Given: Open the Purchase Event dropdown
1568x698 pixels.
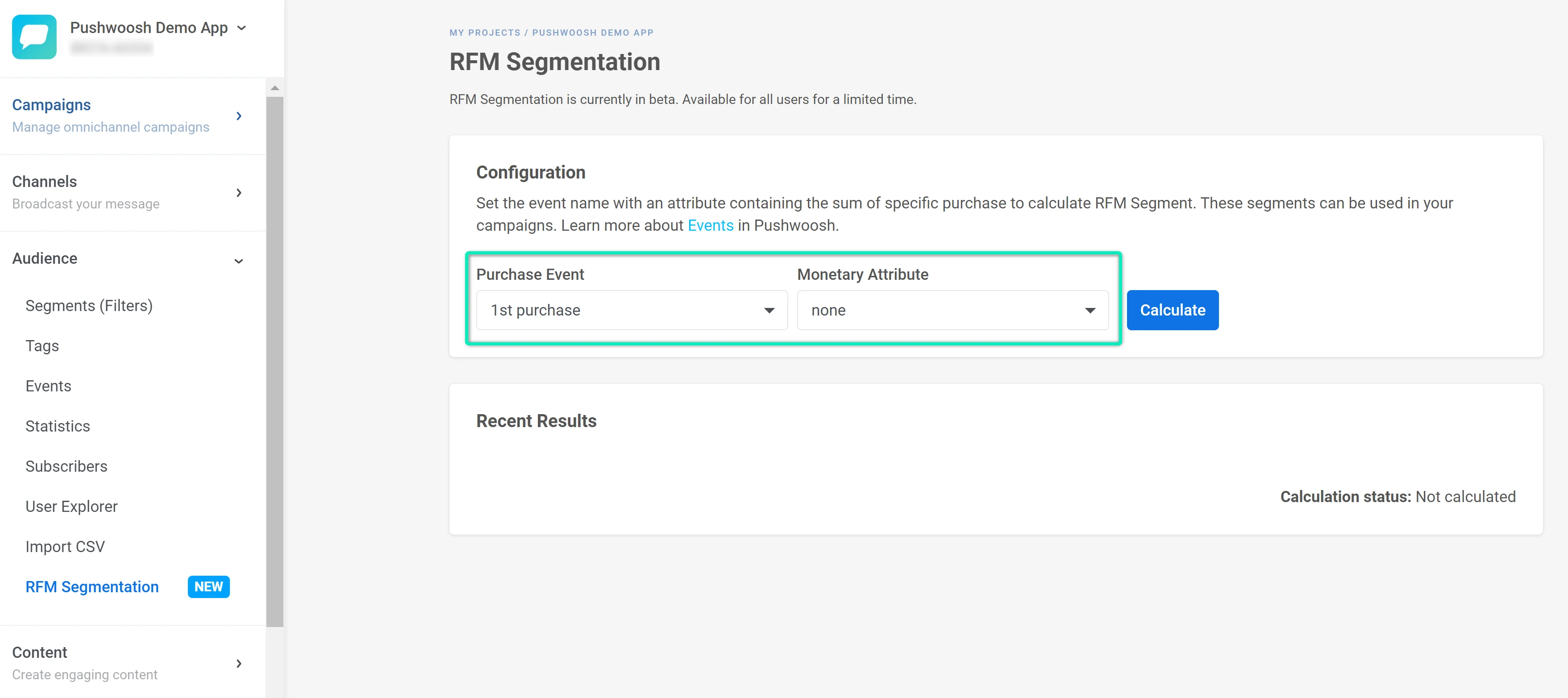Looking at the screenshot, I should [632, 310].
